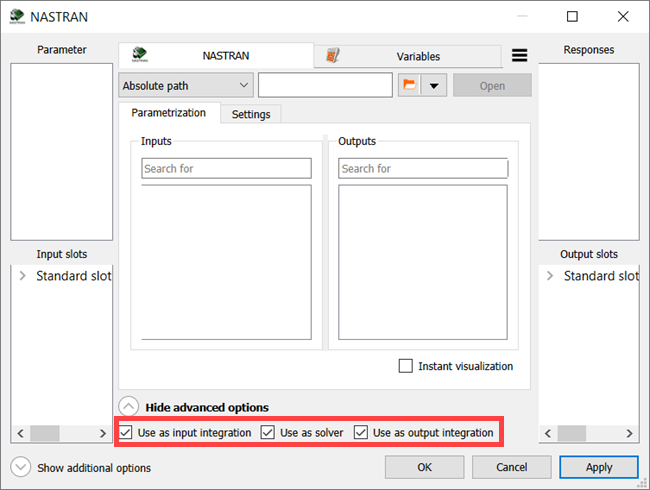
Task: Expand the Output slots Standard slot item
Action: (550, 276)
